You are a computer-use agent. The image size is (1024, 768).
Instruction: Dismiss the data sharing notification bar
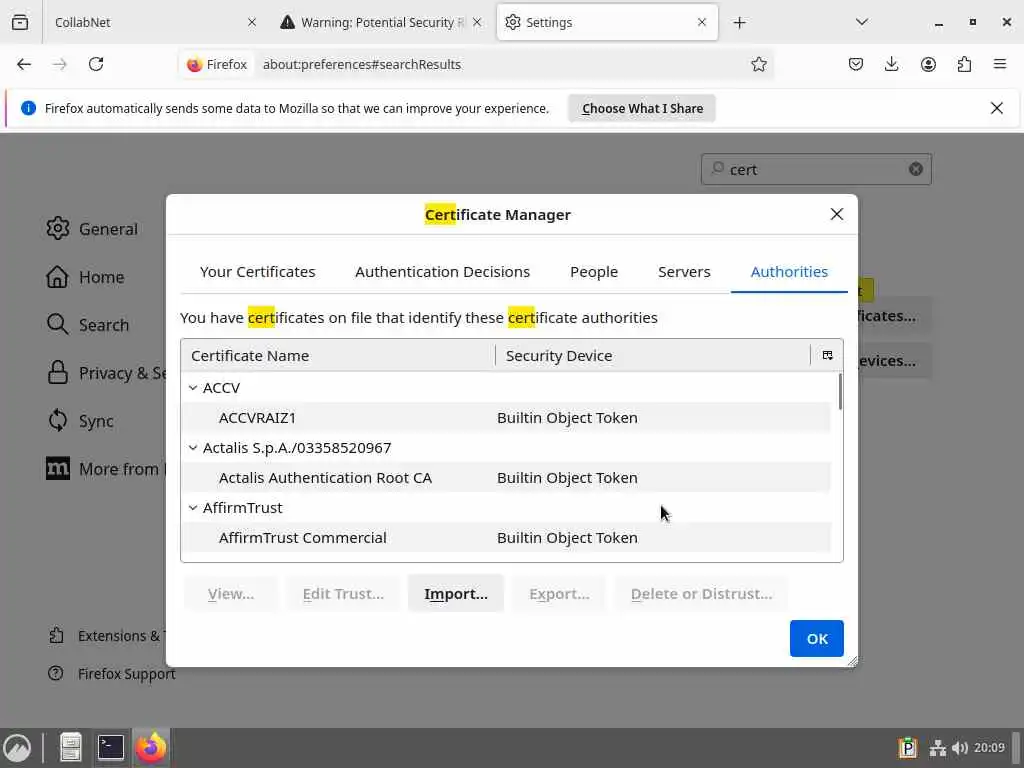[997, 108]
